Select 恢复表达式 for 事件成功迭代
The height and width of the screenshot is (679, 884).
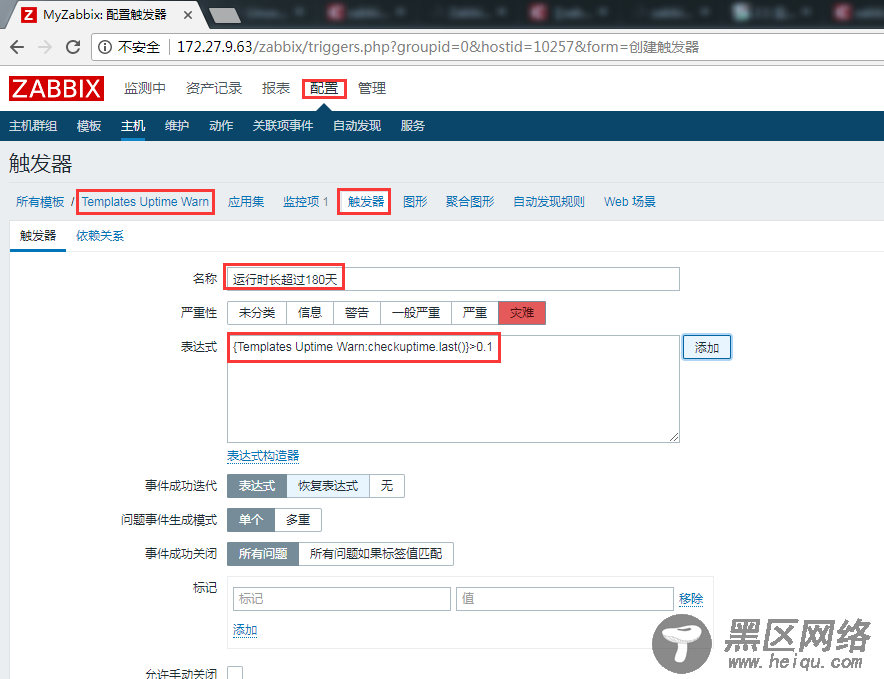[x=328, y=486]
